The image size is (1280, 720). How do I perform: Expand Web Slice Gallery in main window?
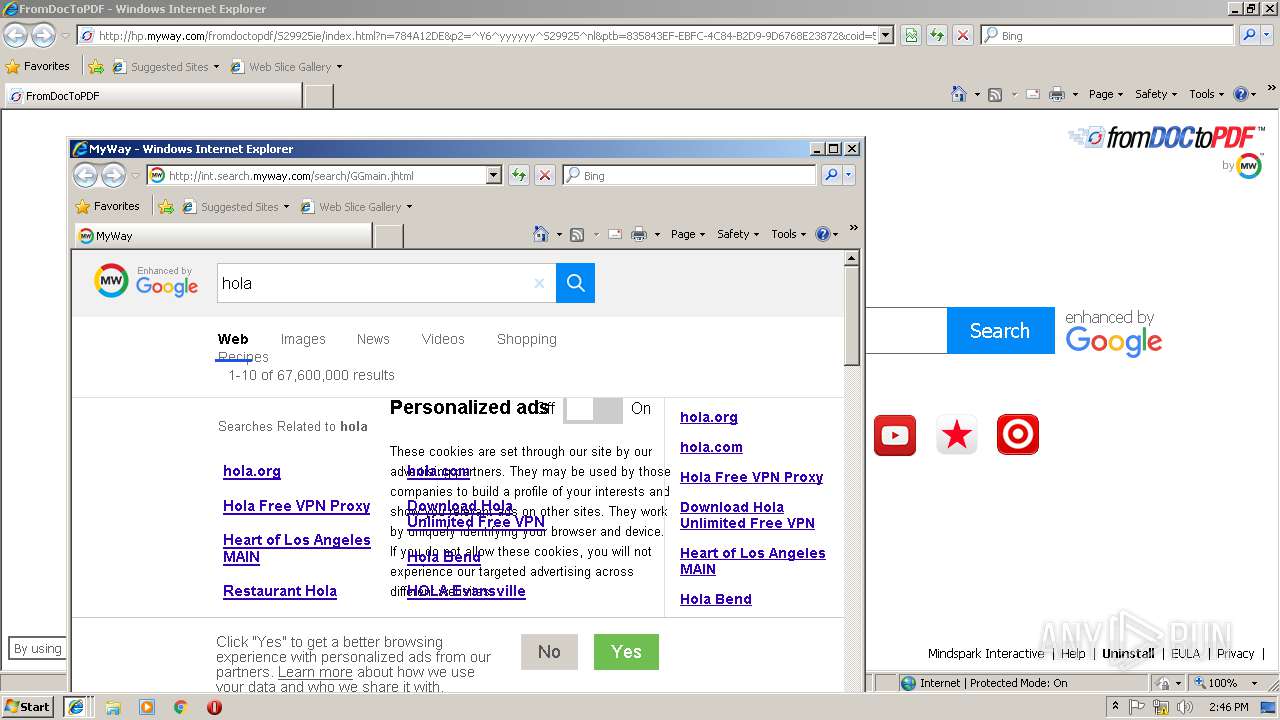pyautogui.click(x=339, y=67)
